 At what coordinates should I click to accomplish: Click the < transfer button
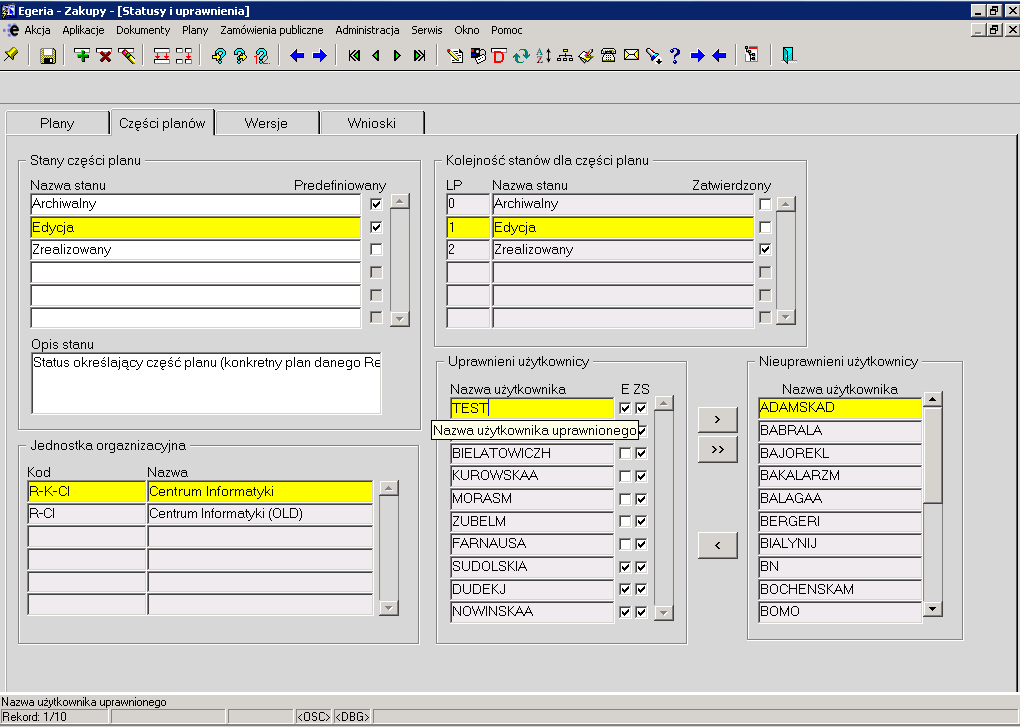[718, 545]
